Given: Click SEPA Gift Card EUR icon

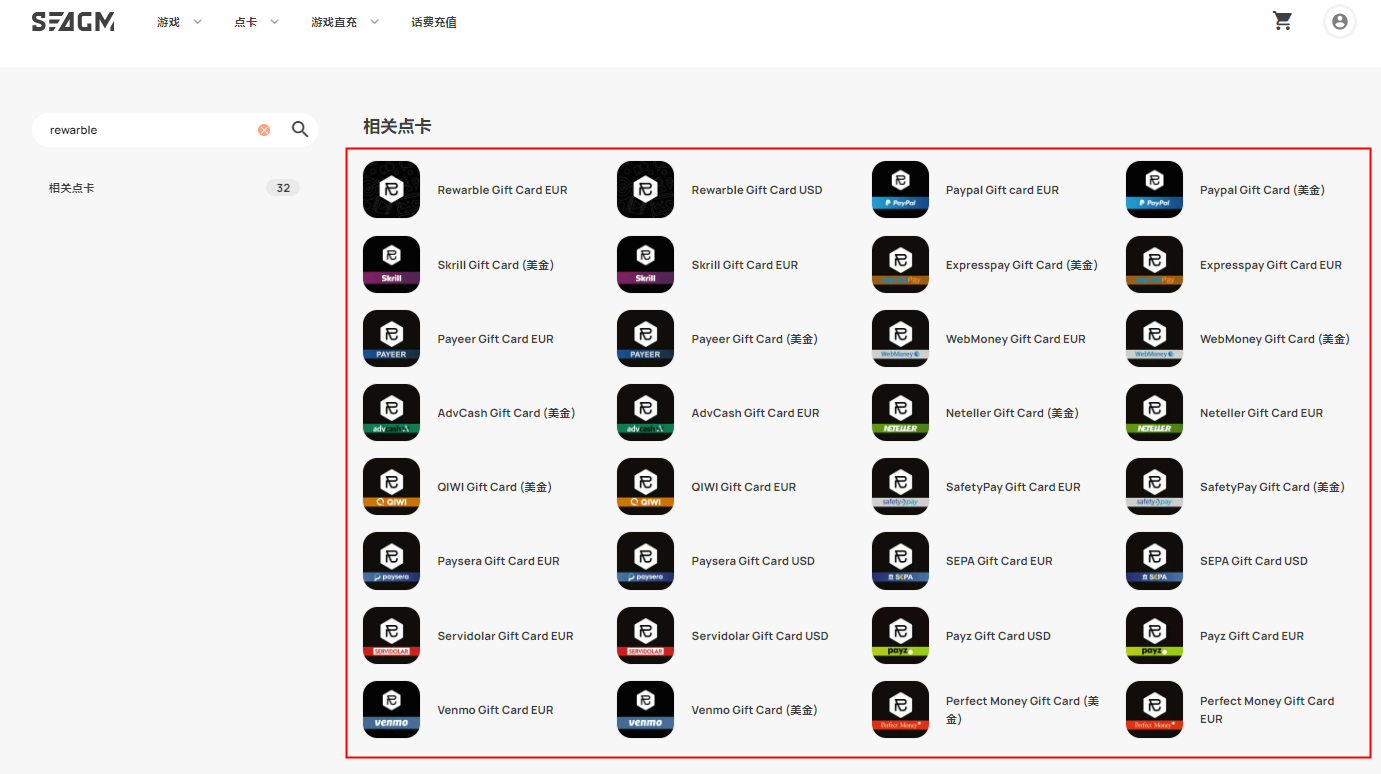Looking at the screenshot, I should tap(900, 561).
